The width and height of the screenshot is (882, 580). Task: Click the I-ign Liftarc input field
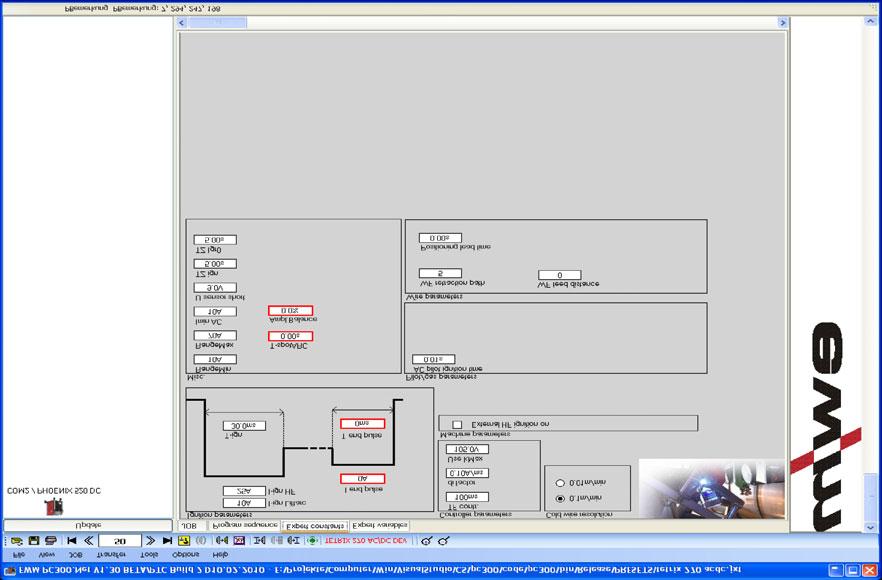(x=244, y=503)
